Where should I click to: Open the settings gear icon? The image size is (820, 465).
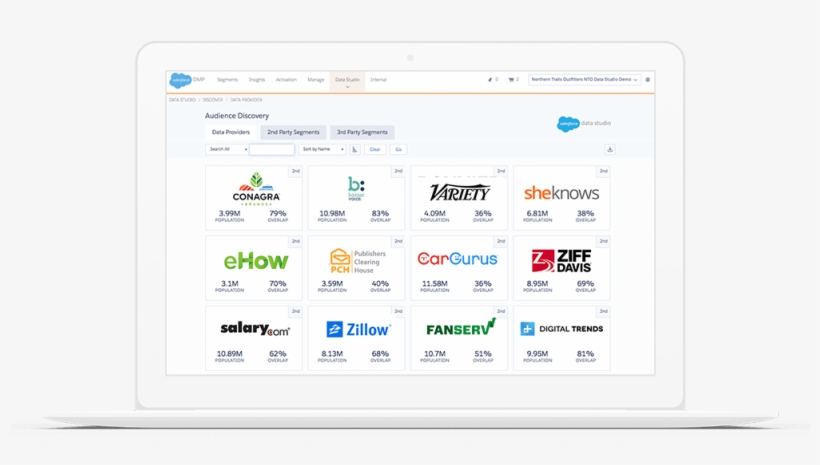pyautogui.click(x=648, y=80)
